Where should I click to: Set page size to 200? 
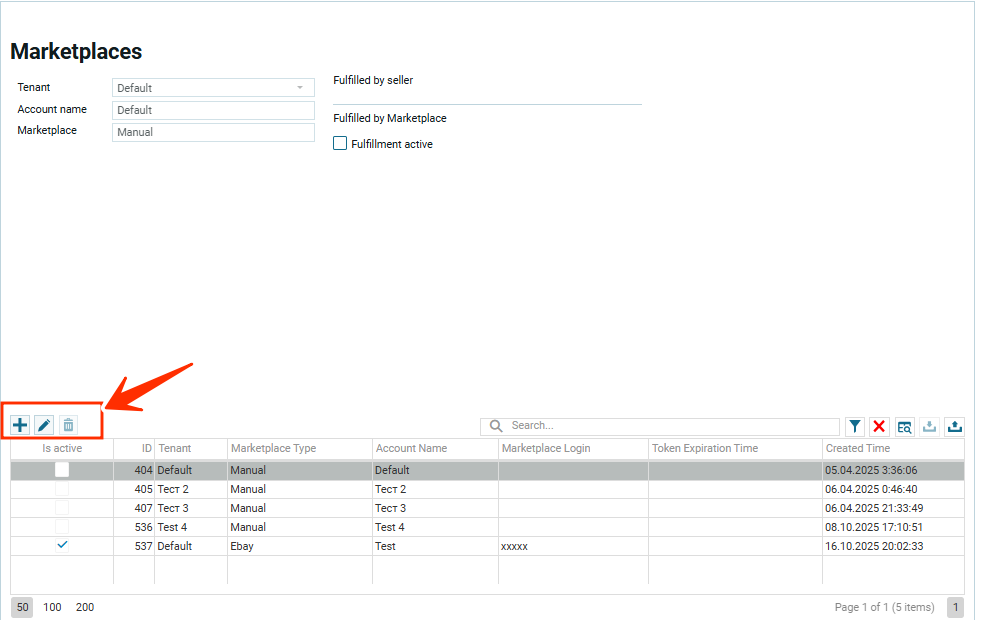click(x=85, y=607)
